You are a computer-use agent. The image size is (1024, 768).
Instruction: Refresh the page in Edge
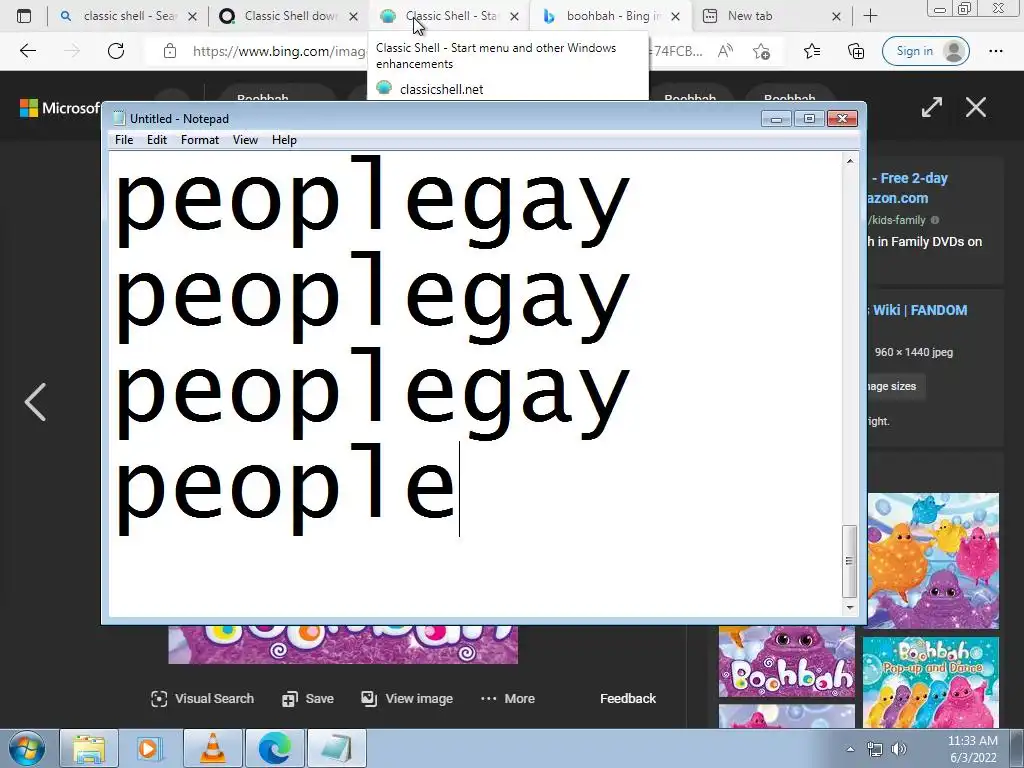point(116,51)
